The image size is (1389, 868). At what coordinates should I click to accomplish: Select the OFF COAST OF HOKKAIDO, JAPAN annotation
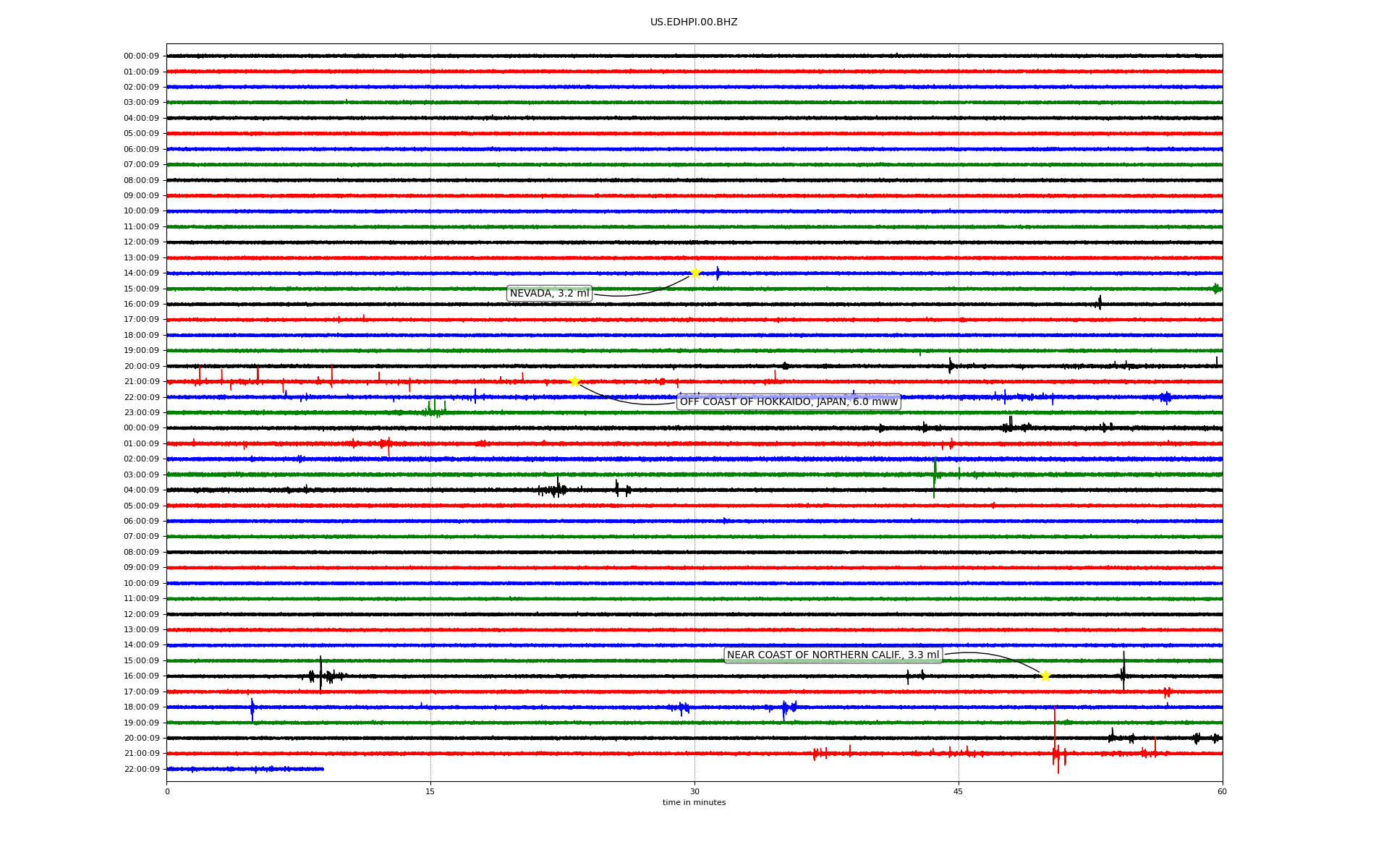click(789, 401)
